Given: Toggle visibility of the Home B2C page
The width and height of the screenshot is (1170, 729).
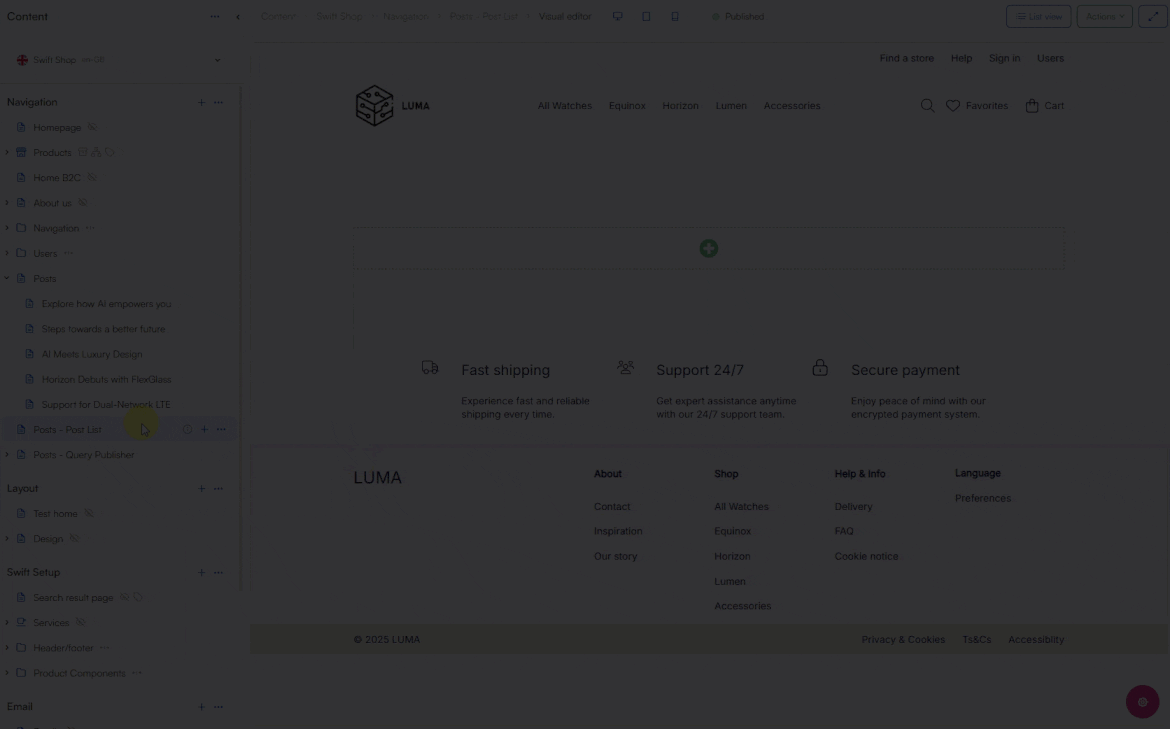Looking at the screenshot, I should (90, 177).
